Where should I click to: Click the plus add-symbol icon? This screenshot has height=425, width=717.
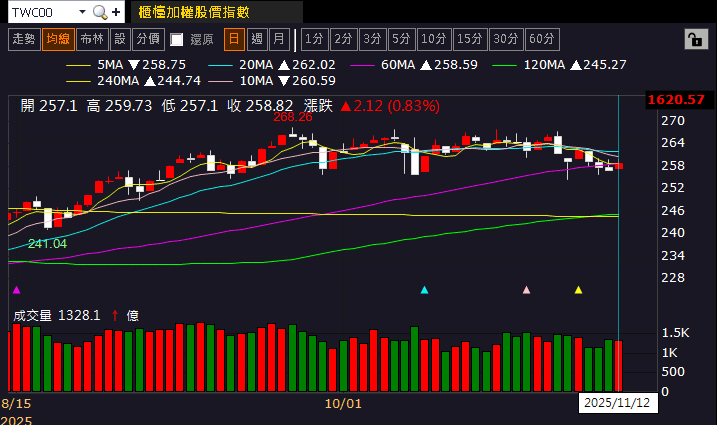(x=116, y=12)
